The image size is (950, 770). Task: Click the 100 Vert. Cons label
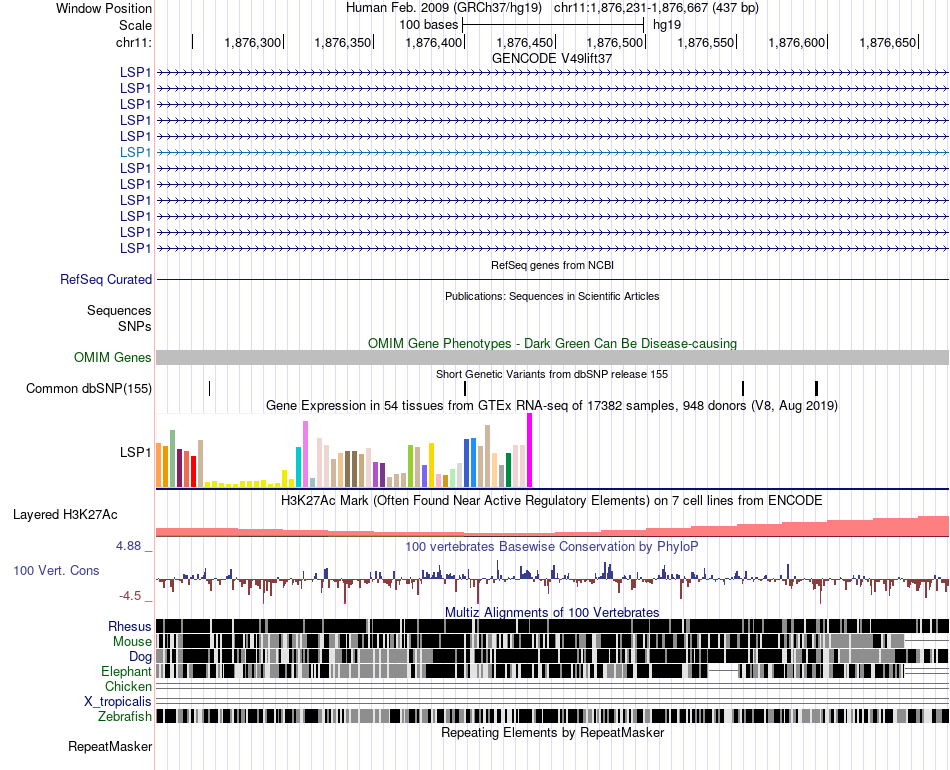coord(56,570)
